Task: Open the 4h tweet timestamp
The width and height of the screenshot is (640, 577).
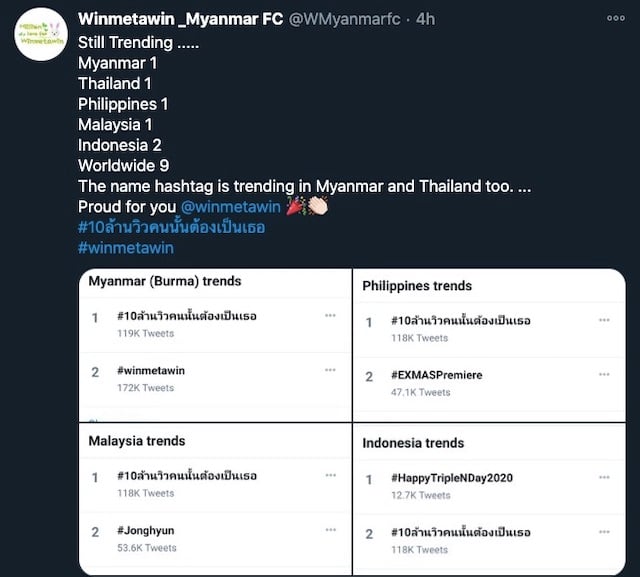Action: (425, 19)
